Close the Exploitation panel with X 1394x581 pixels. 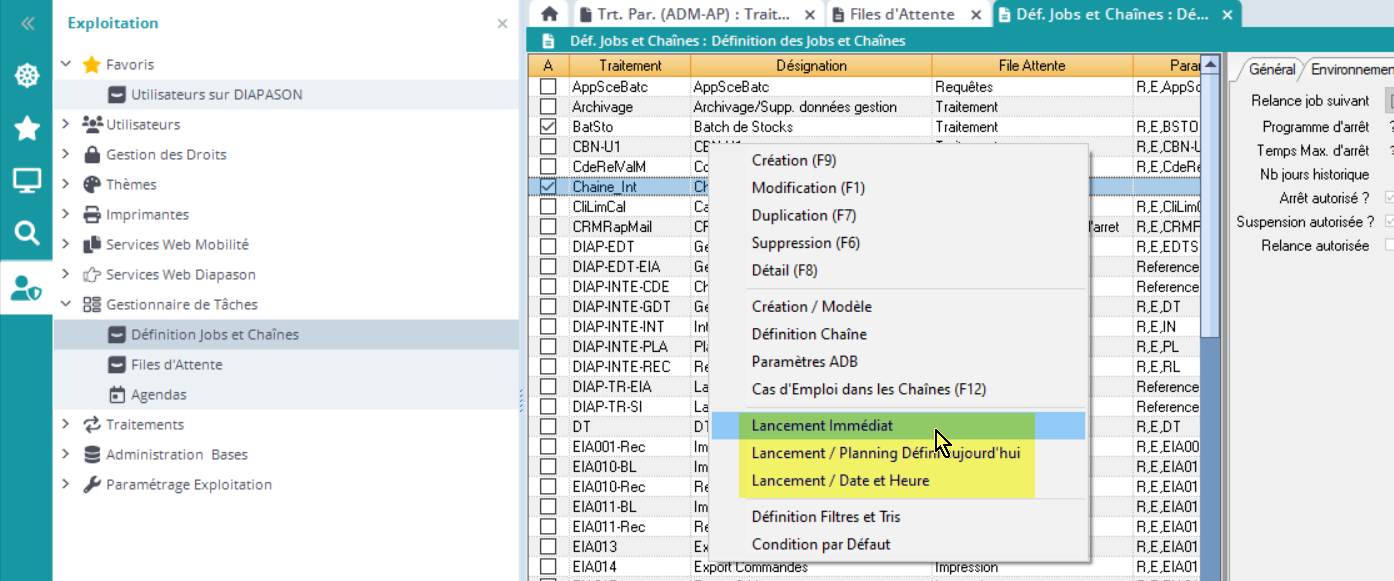[502, 23]
